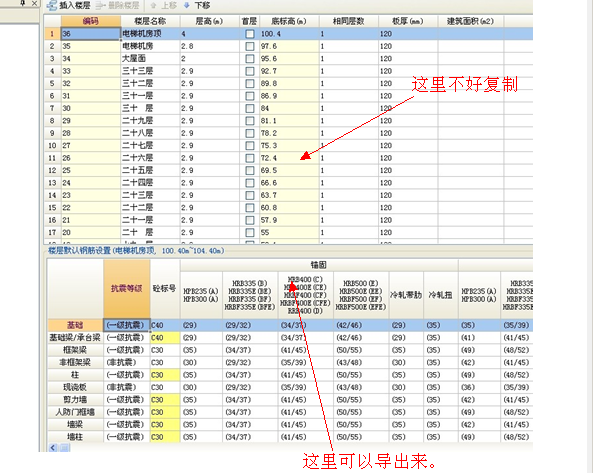602x473 pixels.
Task: Toggle 首层 checkbox for 二十一层 row
Action: pyautogui.click(x=250, y=220)
